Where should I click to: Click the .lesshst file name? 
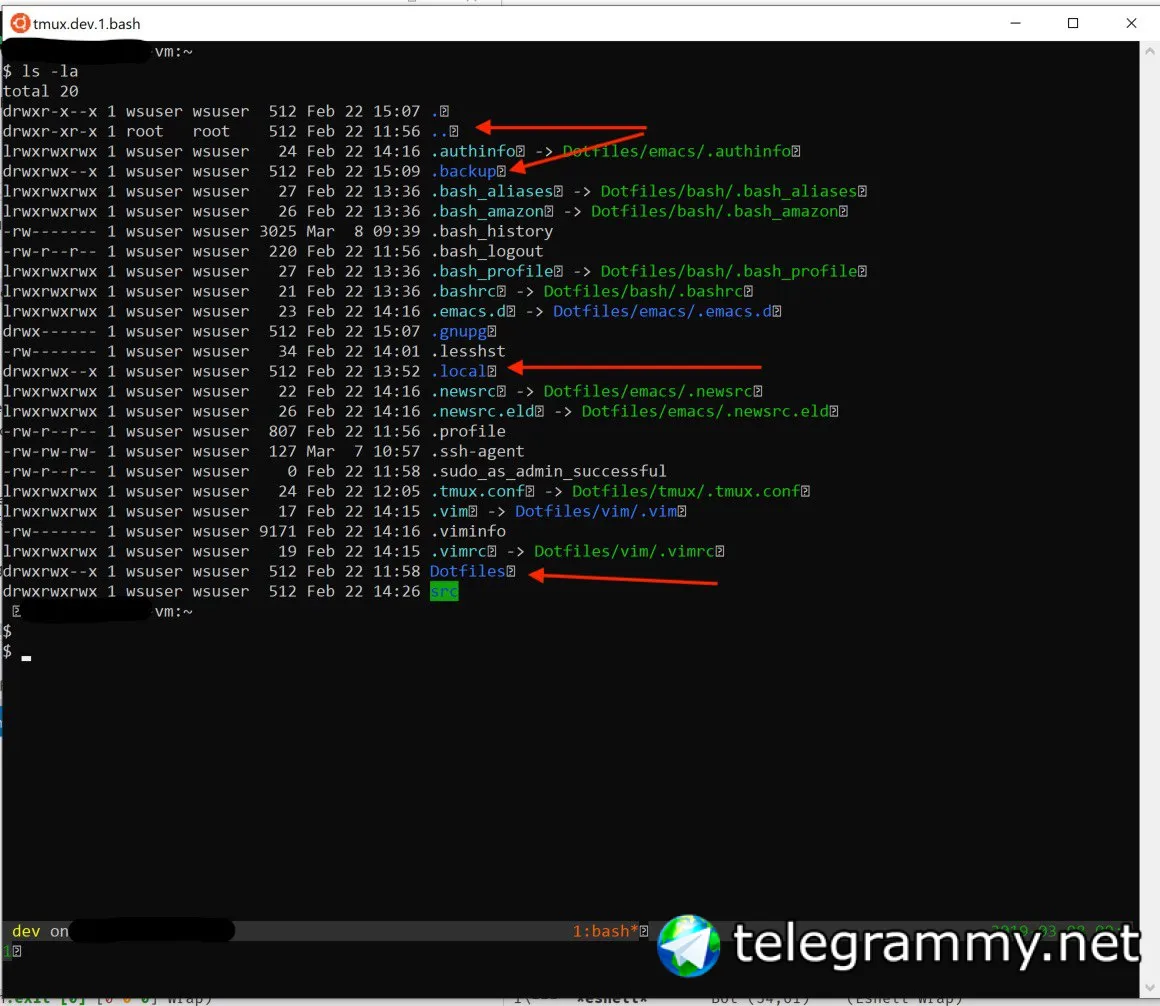pos(468,351)
